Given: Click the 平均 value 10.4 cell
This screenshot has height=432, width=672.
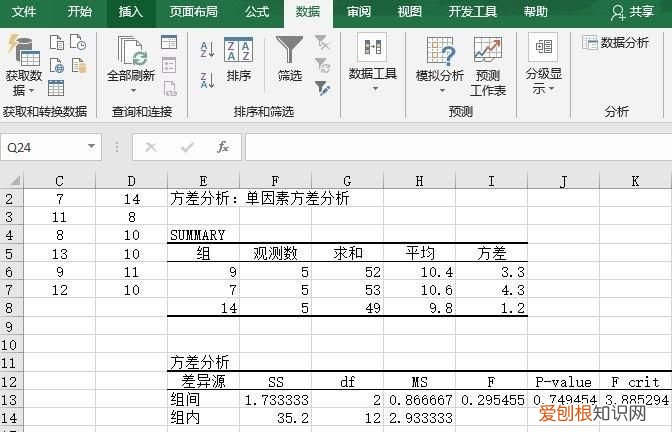Looking at the screenshot, I should tap(419, 272).
